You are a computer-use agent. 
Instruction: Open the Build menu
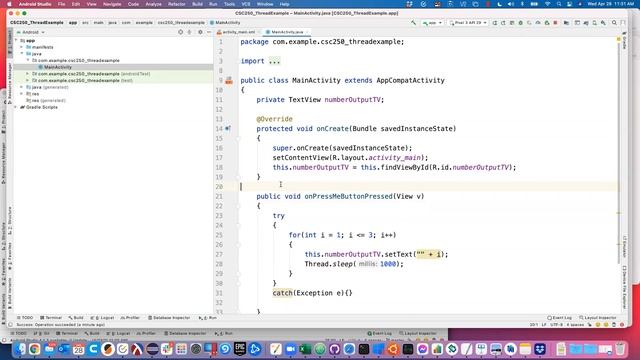(198, 4)
